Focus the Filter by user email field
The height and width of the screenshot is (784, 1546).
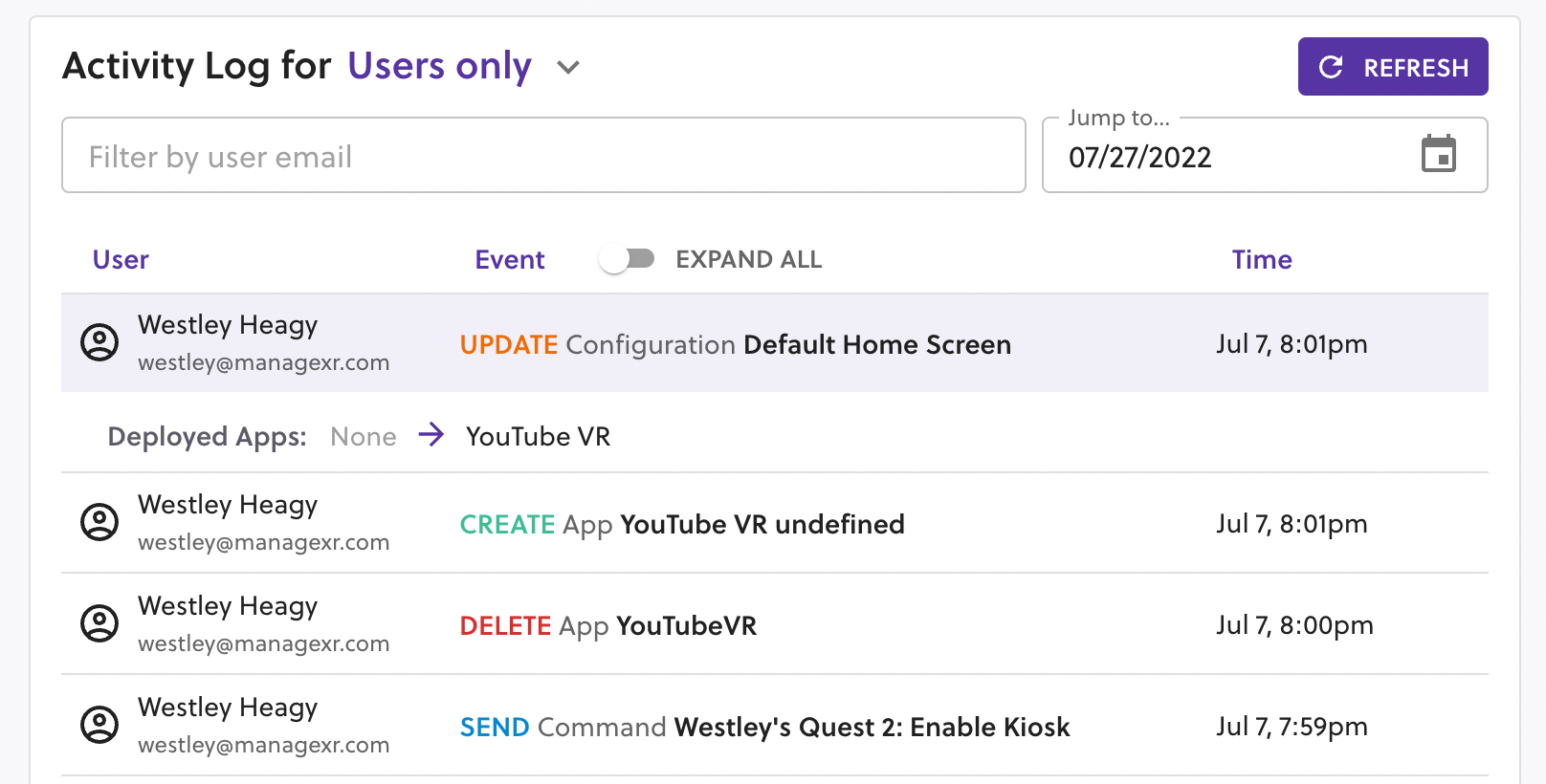(x=543, y=156)
